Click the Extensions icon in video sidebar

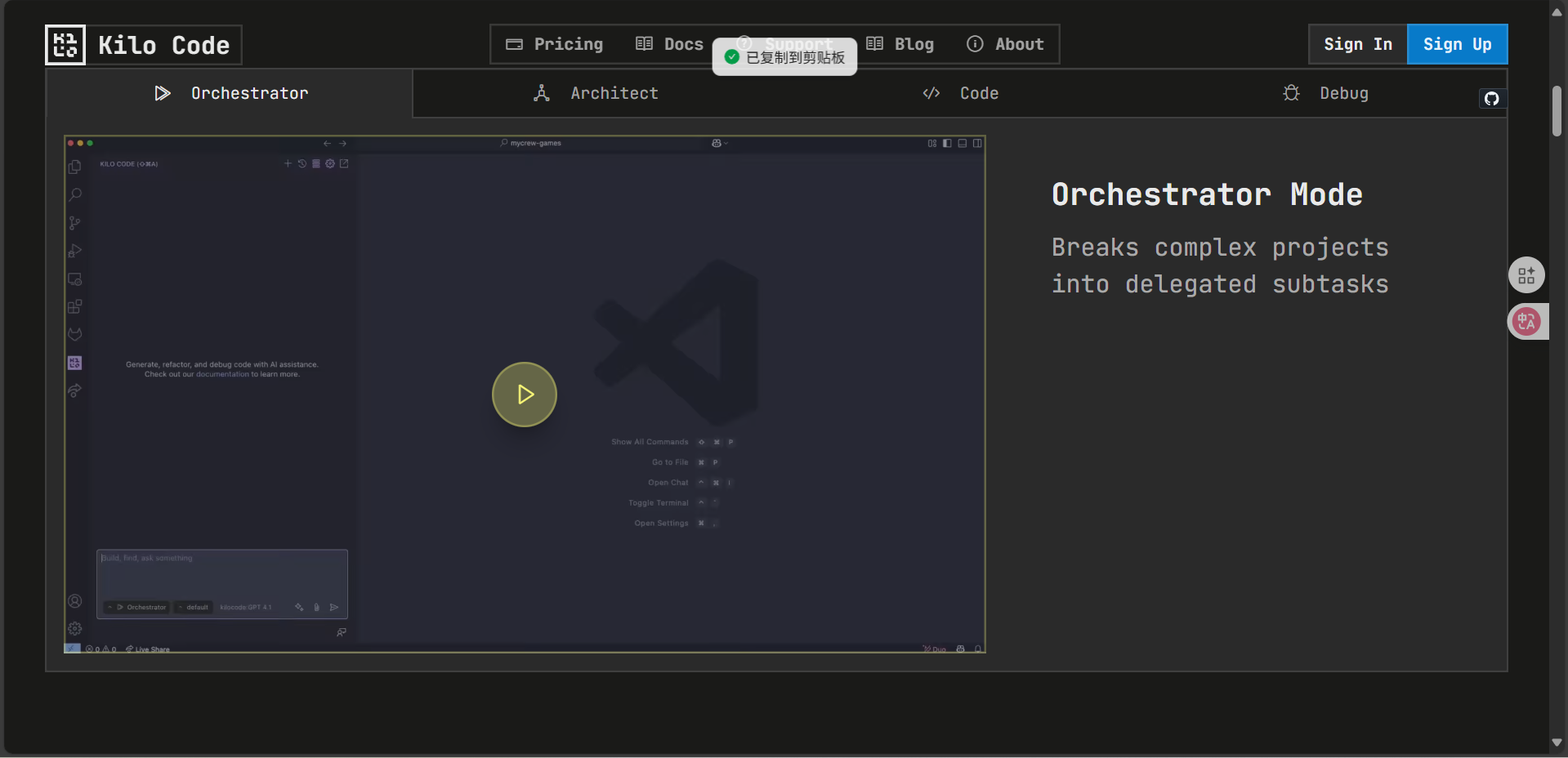(x=75, y=307)
